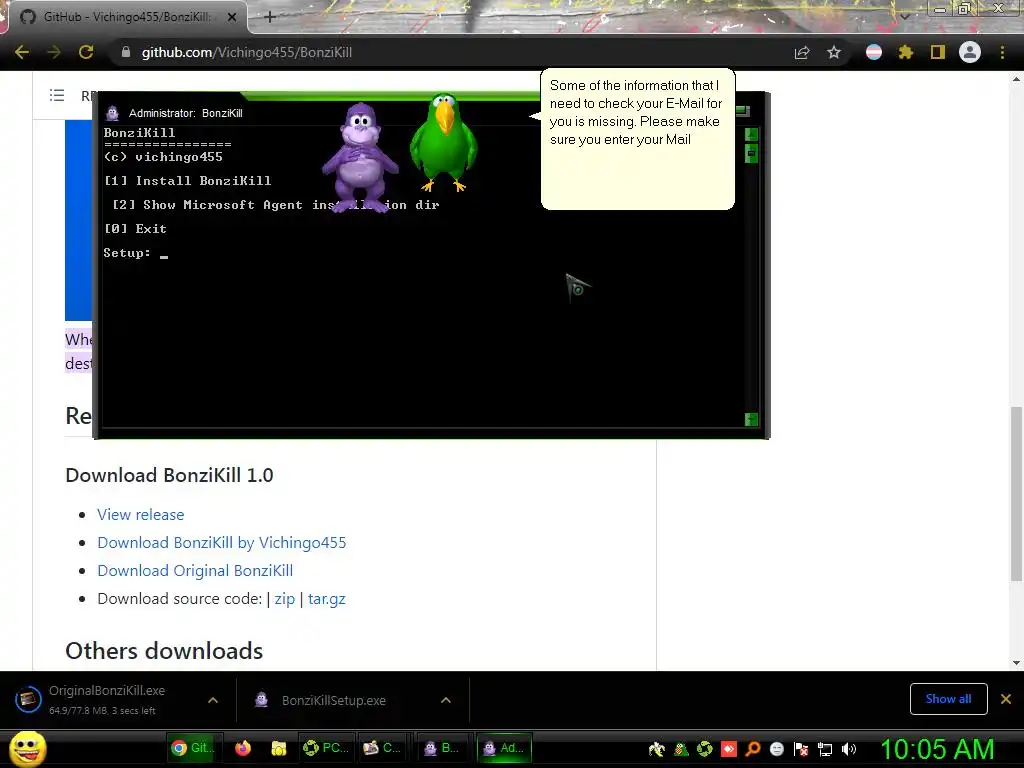Switch to the PC... taskbar window

point(326,748)
